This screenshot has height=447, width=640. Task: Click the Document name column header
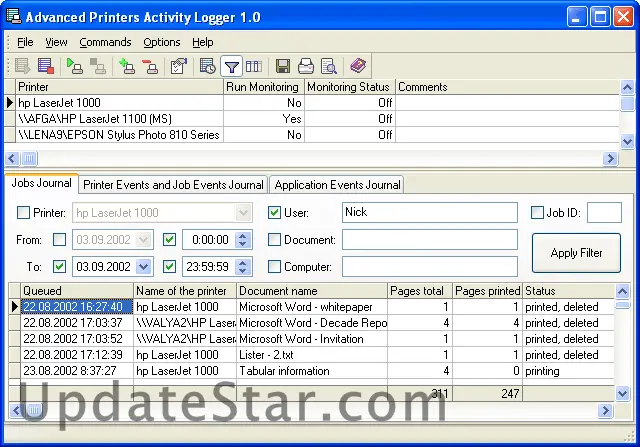[x=311, y=291]
